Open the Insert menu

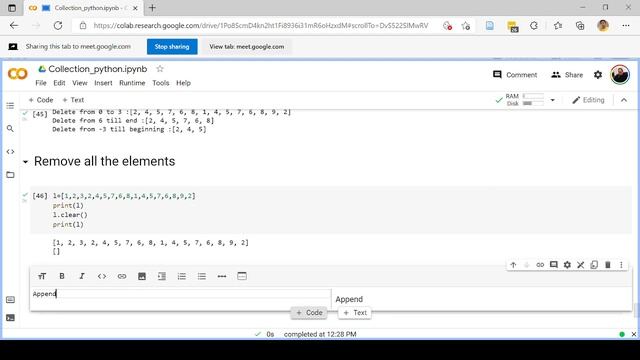click(103, 83)
